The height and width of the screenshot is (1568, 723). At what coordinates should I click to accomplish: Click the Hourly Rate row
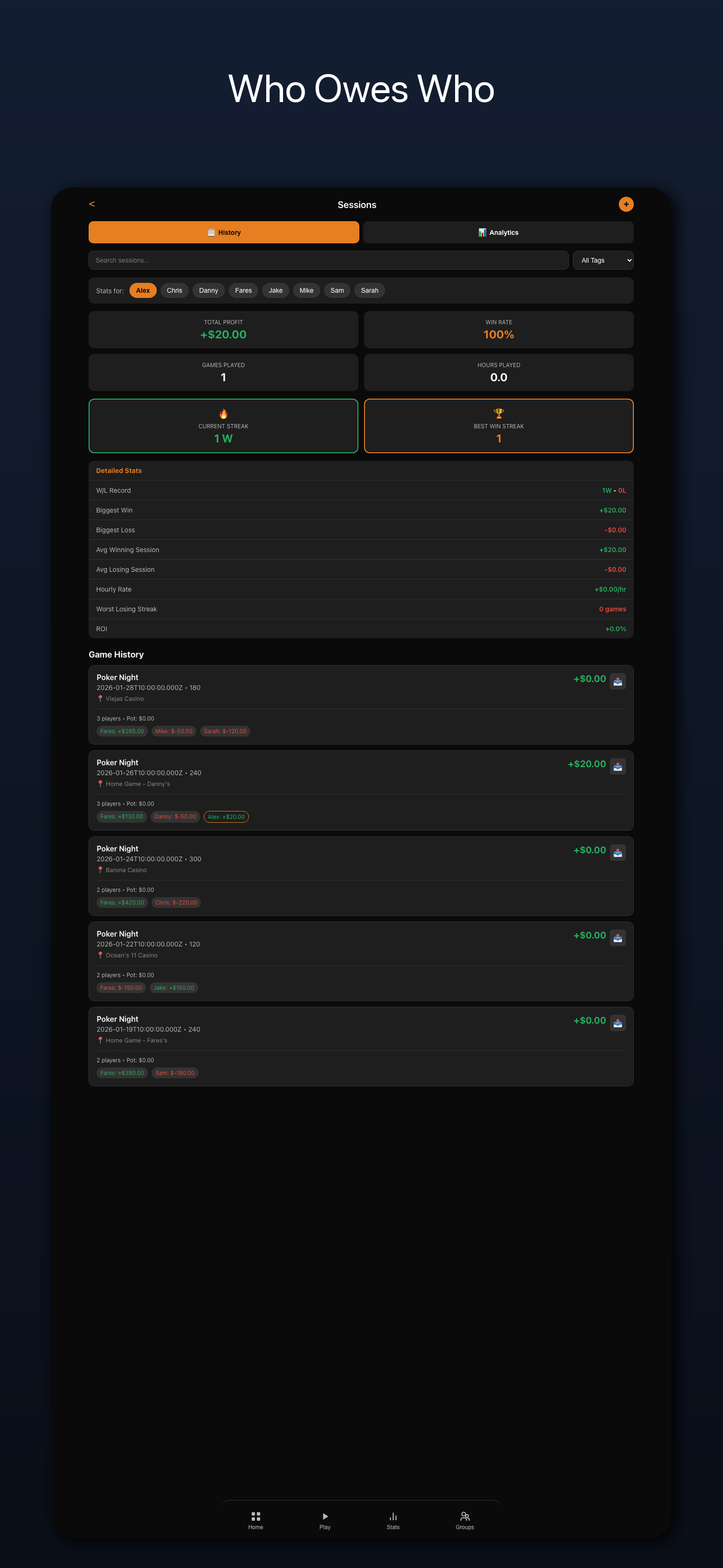(x=361, y=589)
